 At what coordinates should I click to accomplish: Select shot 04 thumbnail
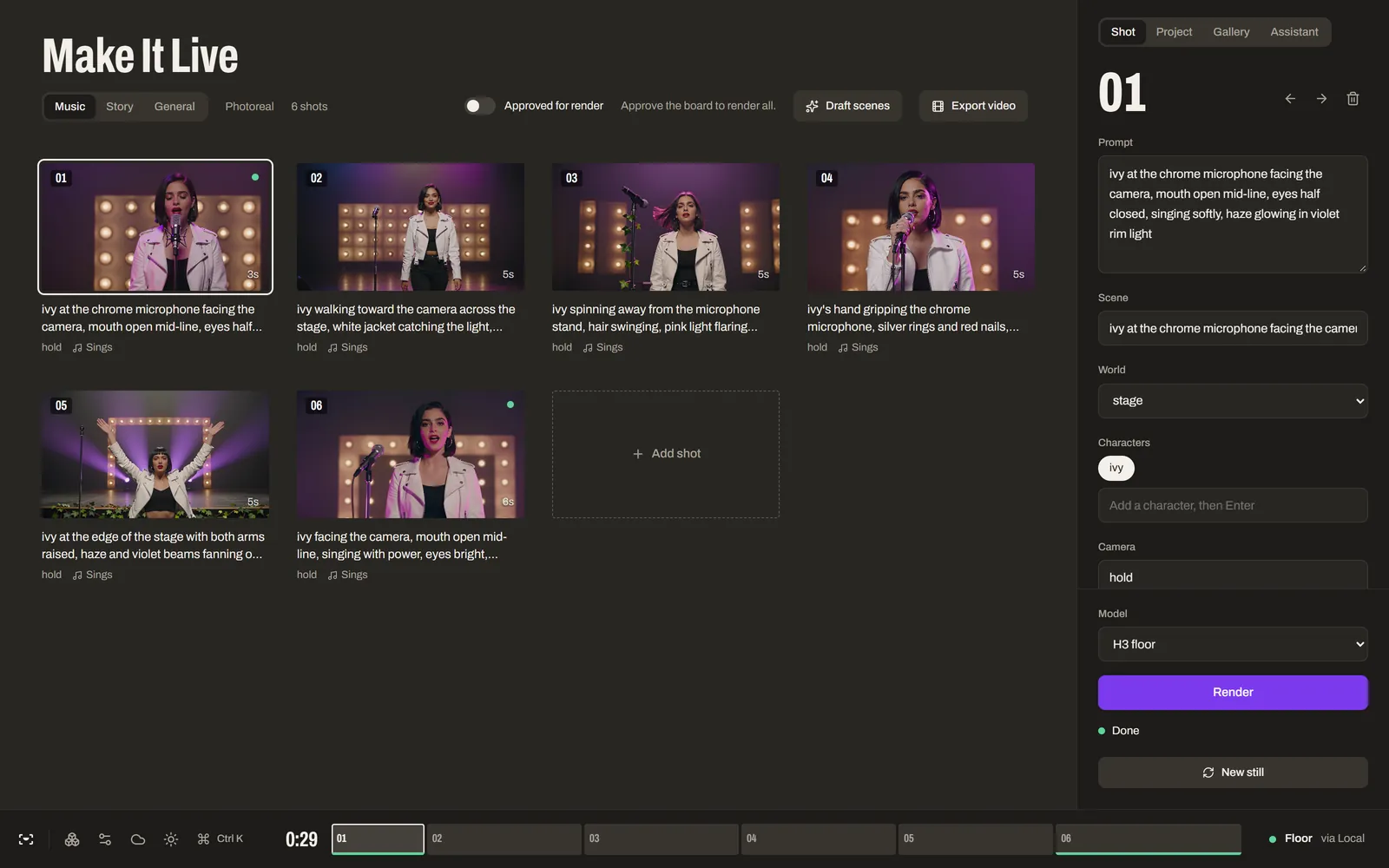tap(921, 227)
